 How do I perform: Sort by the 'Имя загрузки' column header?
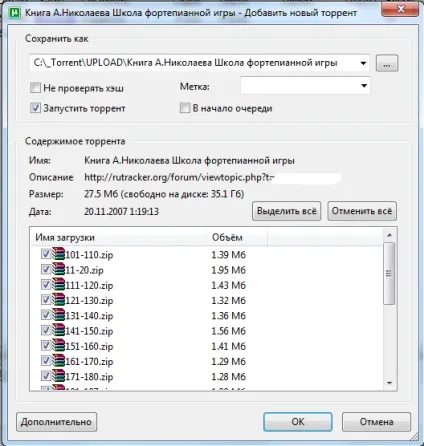119,237
